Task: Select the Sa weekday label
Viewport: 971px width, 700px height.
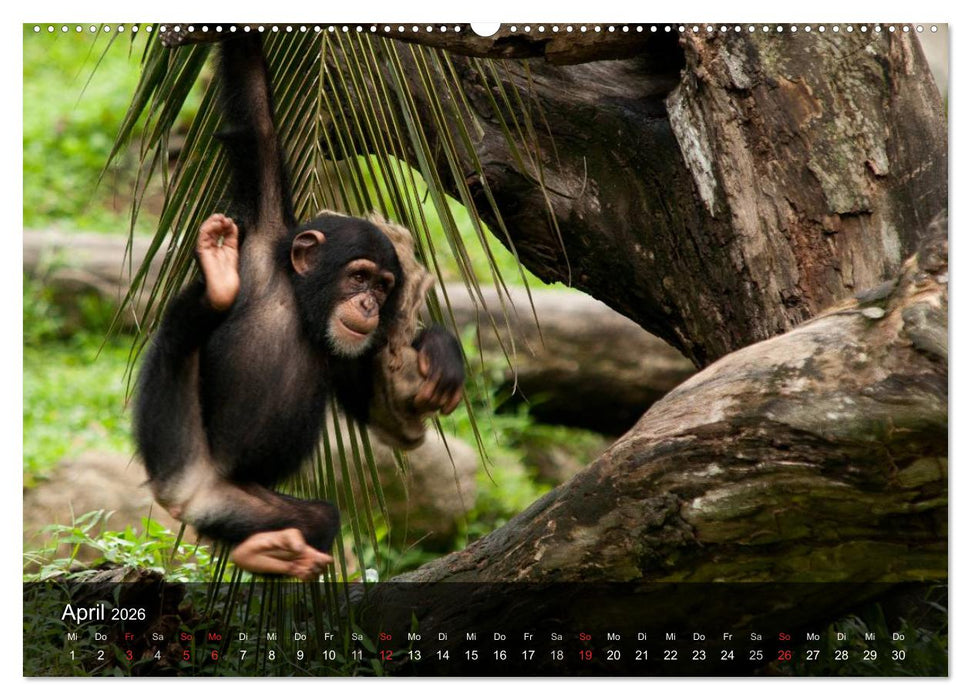Action: coord(159,637)
